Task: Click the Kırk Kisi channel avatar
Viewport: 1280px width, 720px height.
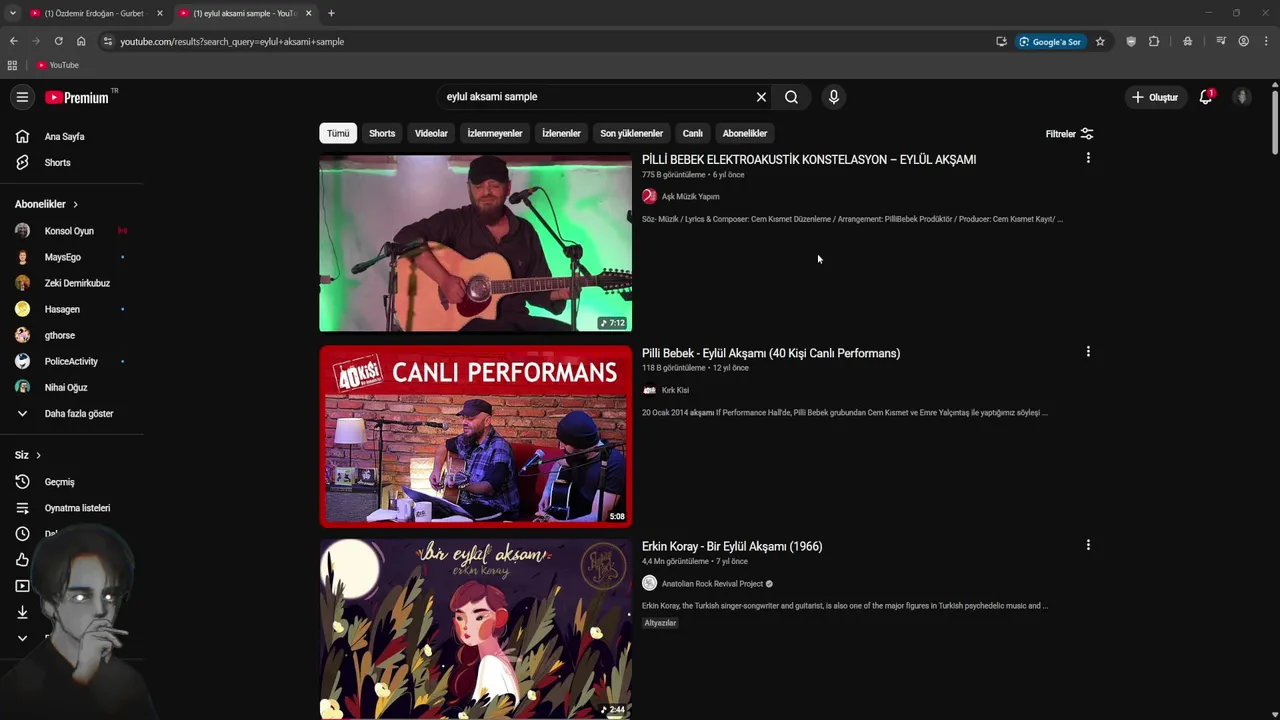Action: pyautogui.click(x=649, y=390)
